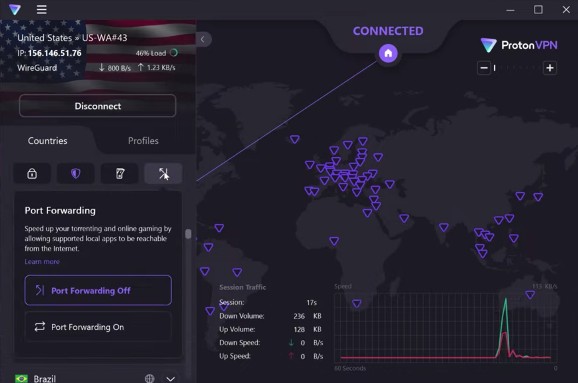Open the Secure Core lock icon
Viewport: 578px width, 383px height.
[x=32, y=173]
